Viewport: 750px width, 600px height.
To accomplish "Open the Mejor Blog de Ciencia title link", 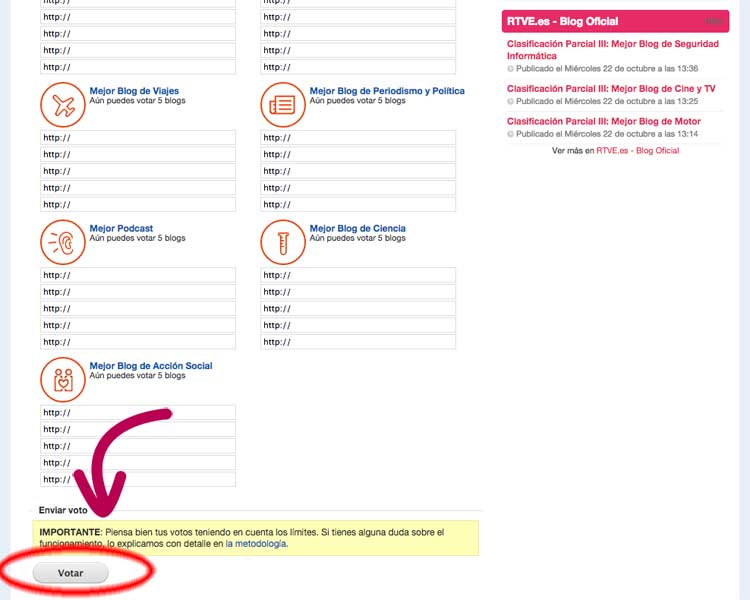I will tap(357, 228).
